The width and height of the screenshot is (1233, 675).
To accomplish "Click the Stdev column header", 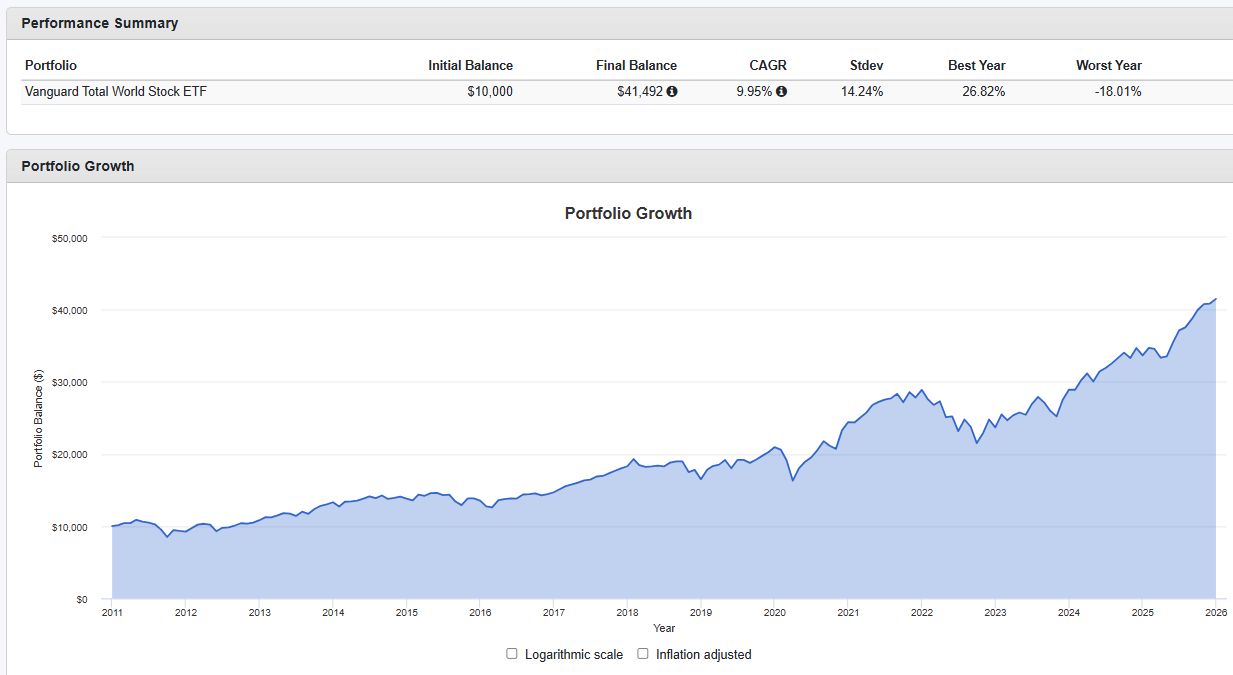I will coord(866,66).
